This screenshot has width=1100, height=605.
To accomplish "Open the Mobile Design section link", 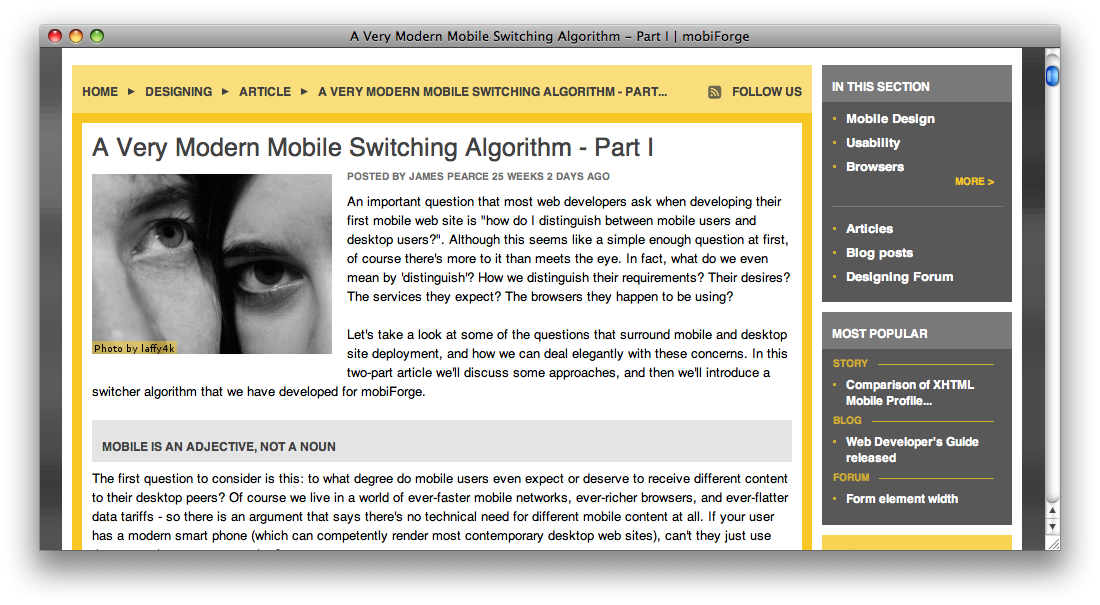I will pos(890,119).
